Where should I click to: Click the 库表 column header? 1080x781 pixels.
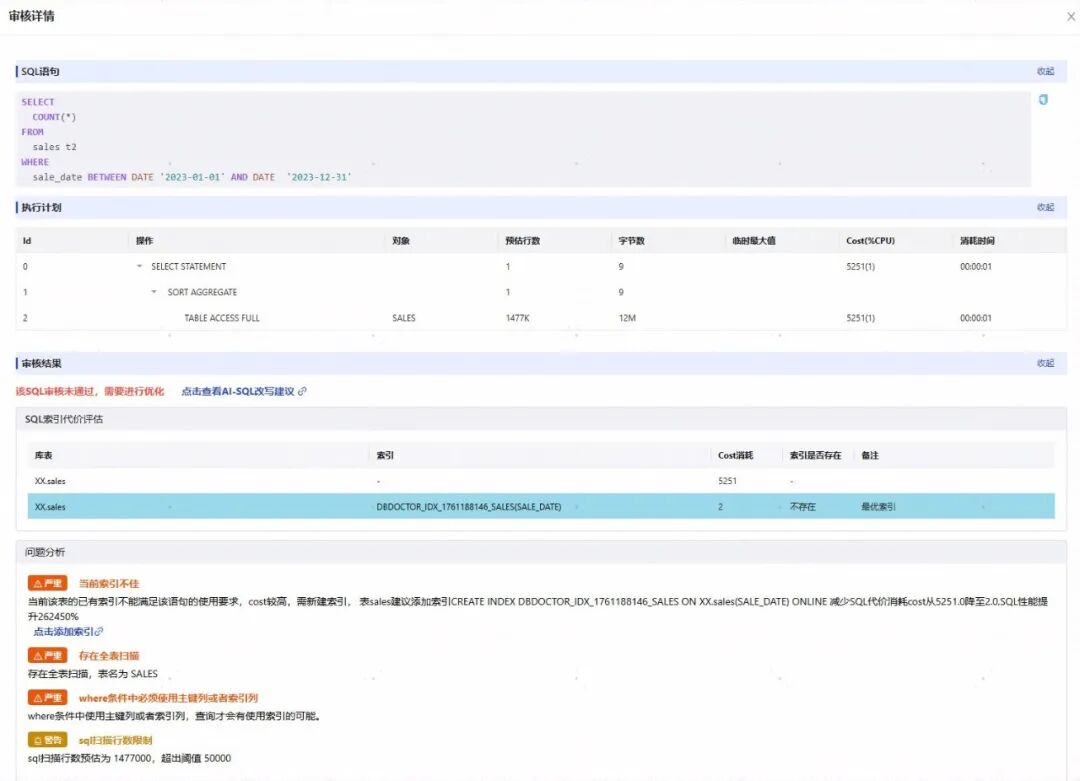[43, 455]
